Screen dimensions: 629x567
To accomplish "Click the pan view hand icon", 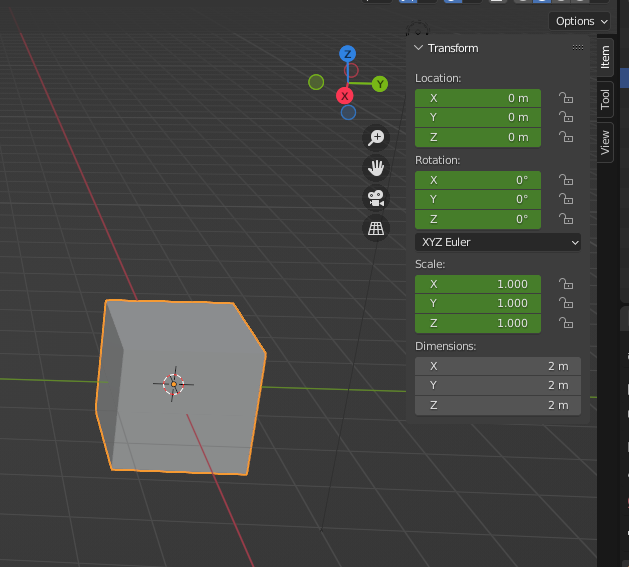I will pyautogui.click(x=376, y=168).
